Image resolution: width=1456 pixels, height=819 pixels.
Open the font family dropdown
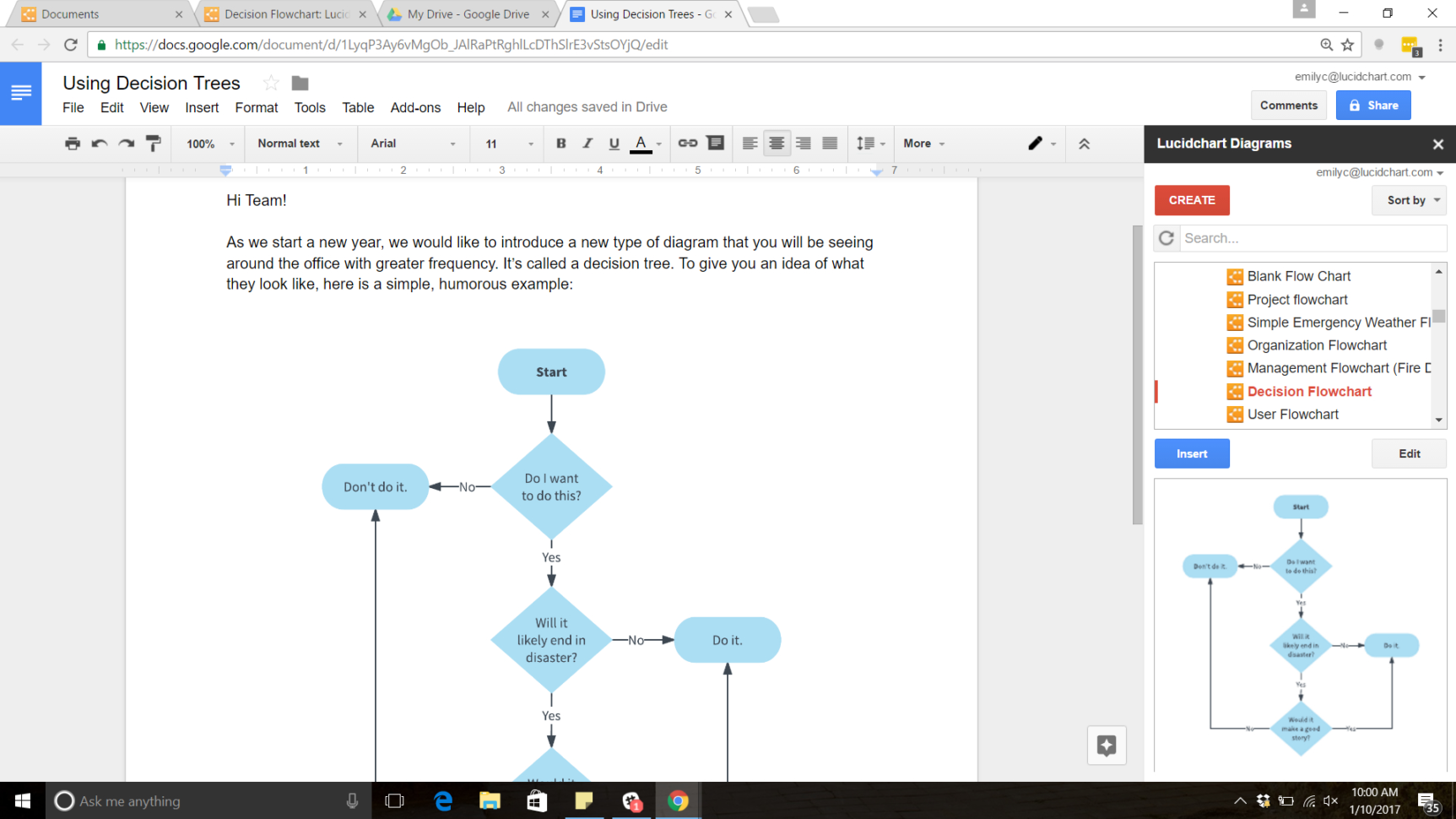413,144
